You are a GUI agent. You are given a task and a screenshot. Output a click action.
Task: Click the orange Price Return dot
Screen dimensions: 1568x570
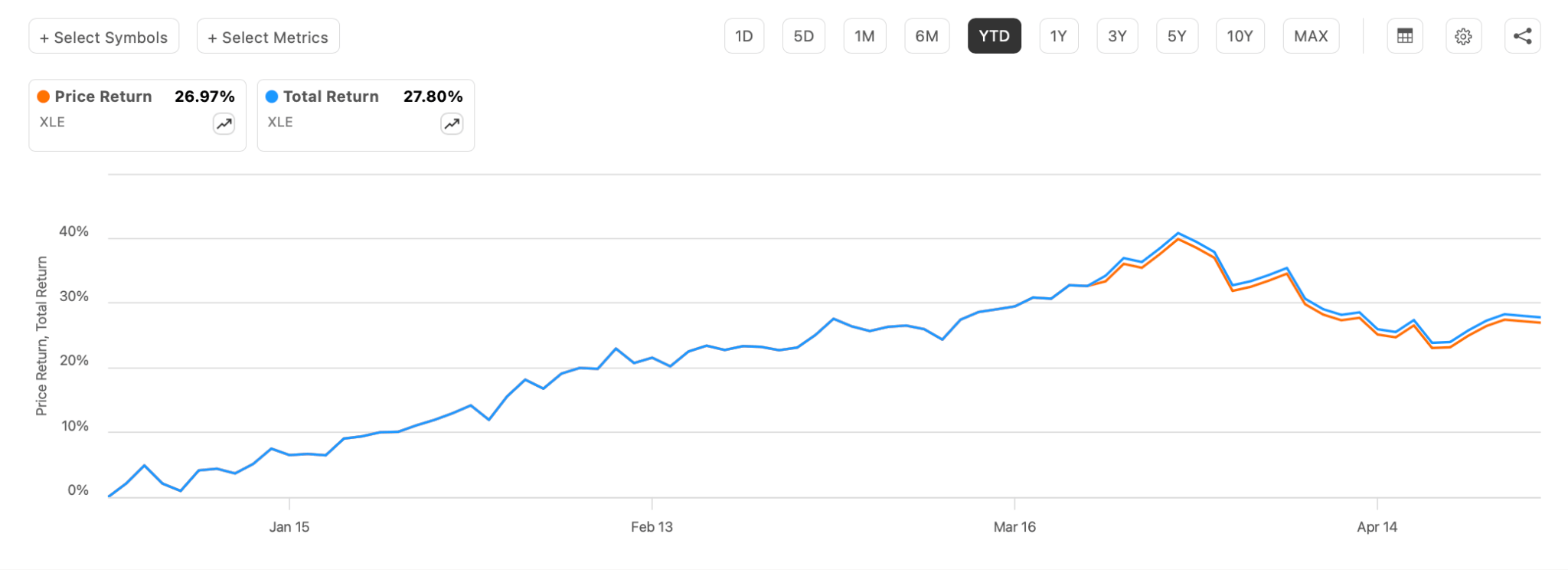(44, 97)
